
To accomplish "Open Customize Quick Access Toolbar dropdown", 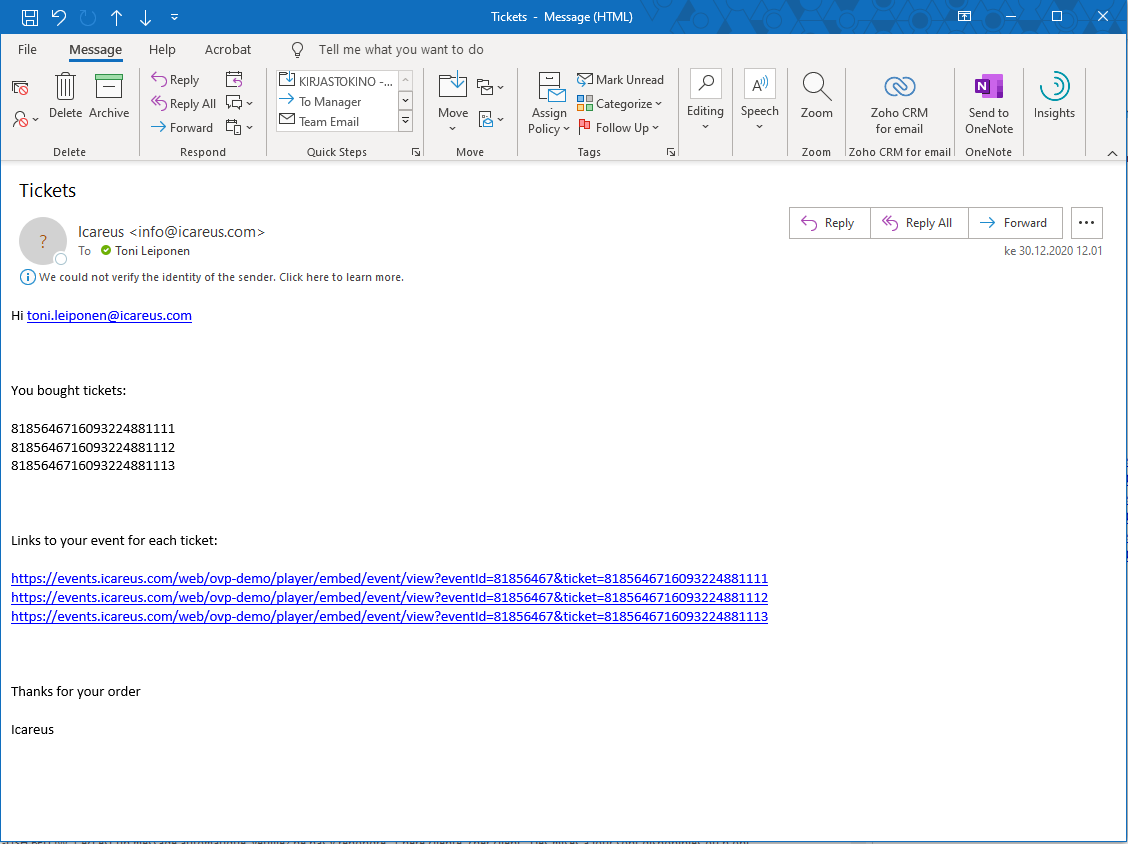I will pos(175,17).
